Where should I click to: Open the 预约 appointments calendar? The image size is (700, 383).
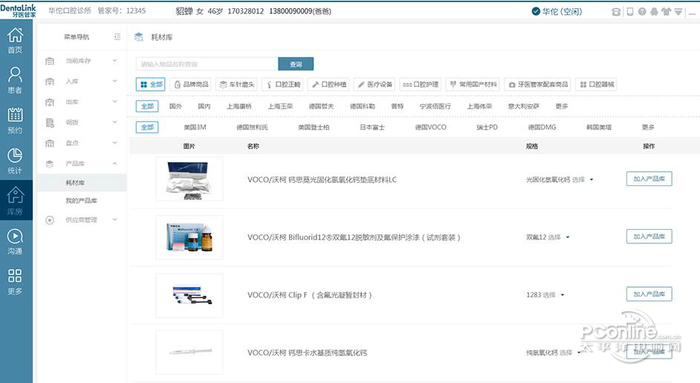point(15,121)
